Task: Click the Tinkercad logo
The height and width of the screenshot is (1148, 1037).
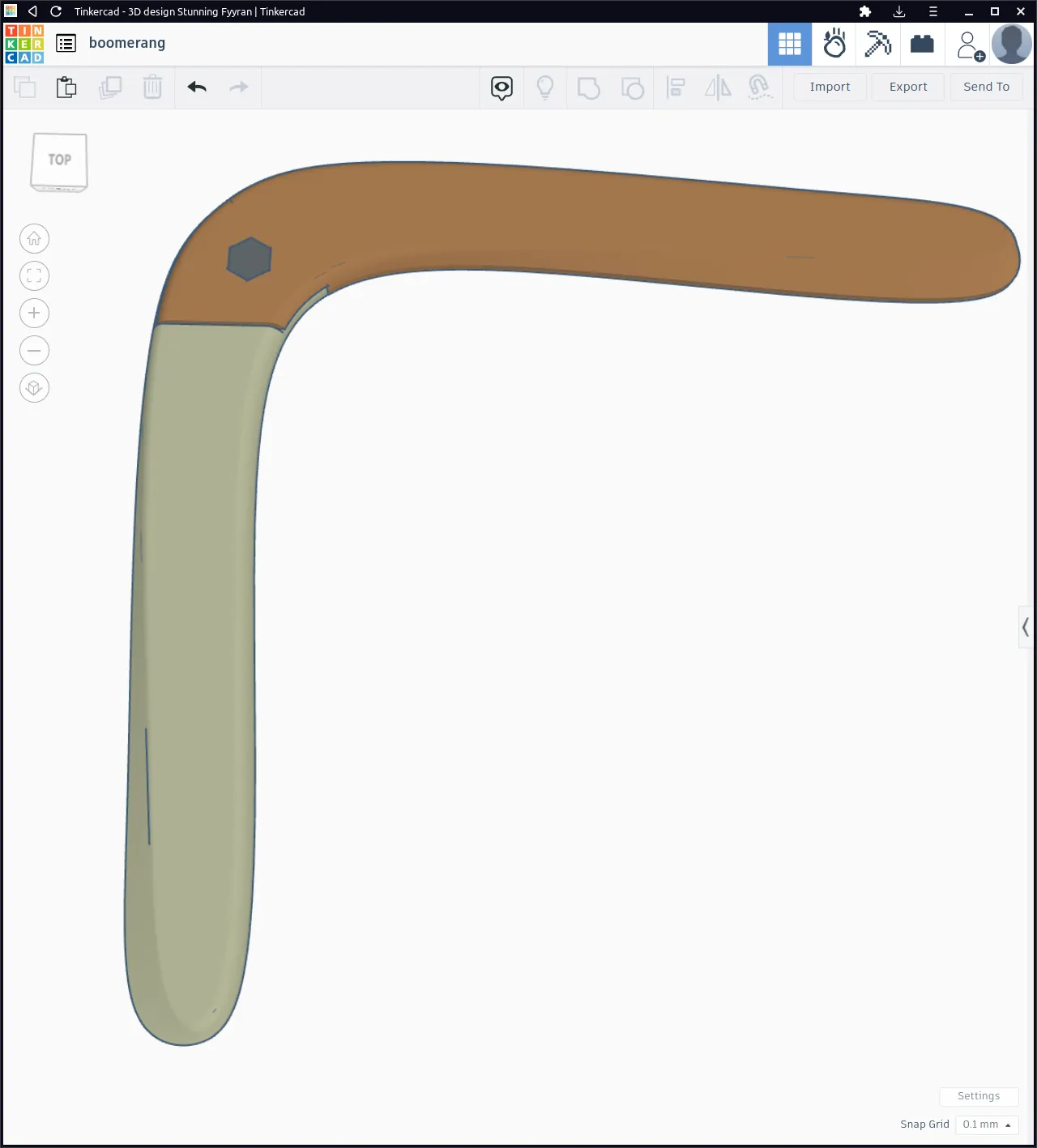Action: pos(24,44)
